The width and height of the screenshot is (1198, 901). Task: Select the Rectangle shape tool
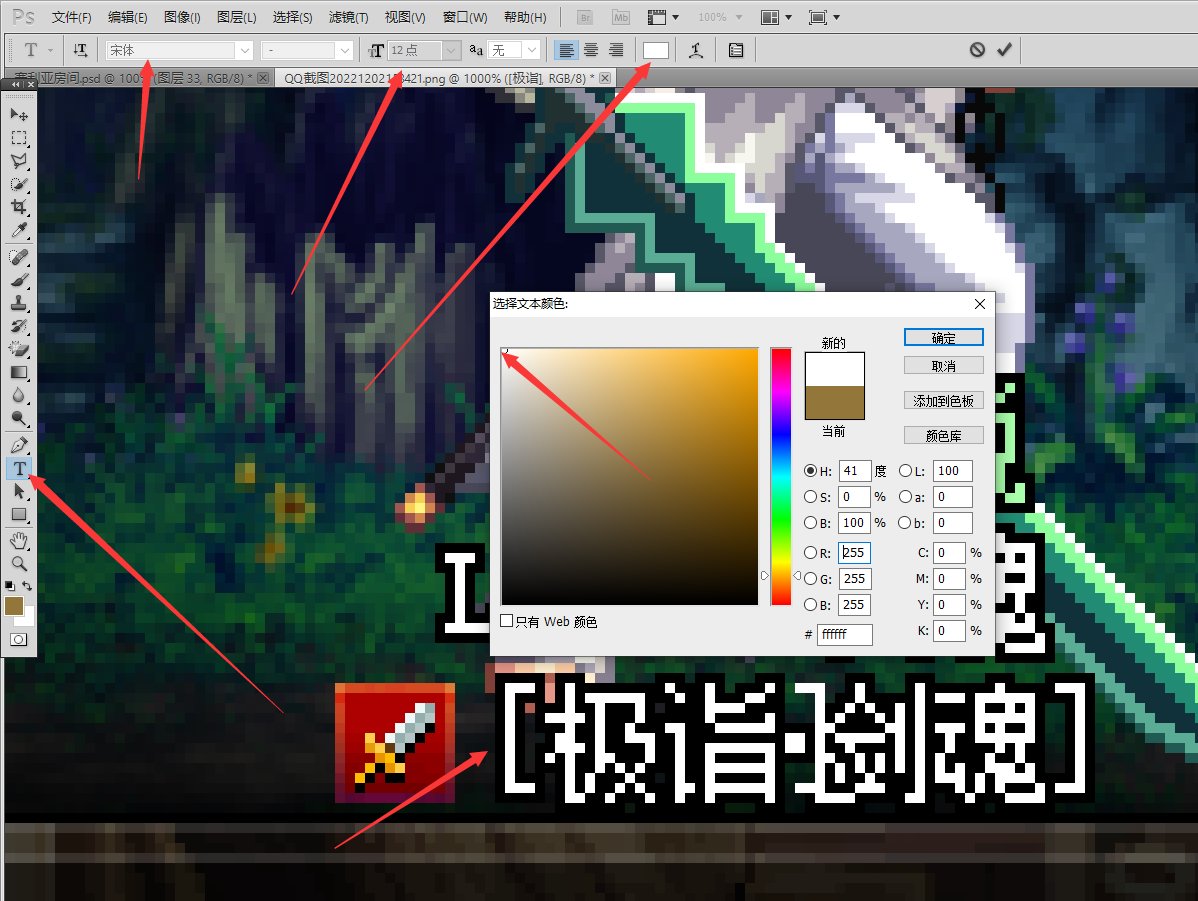19,514
